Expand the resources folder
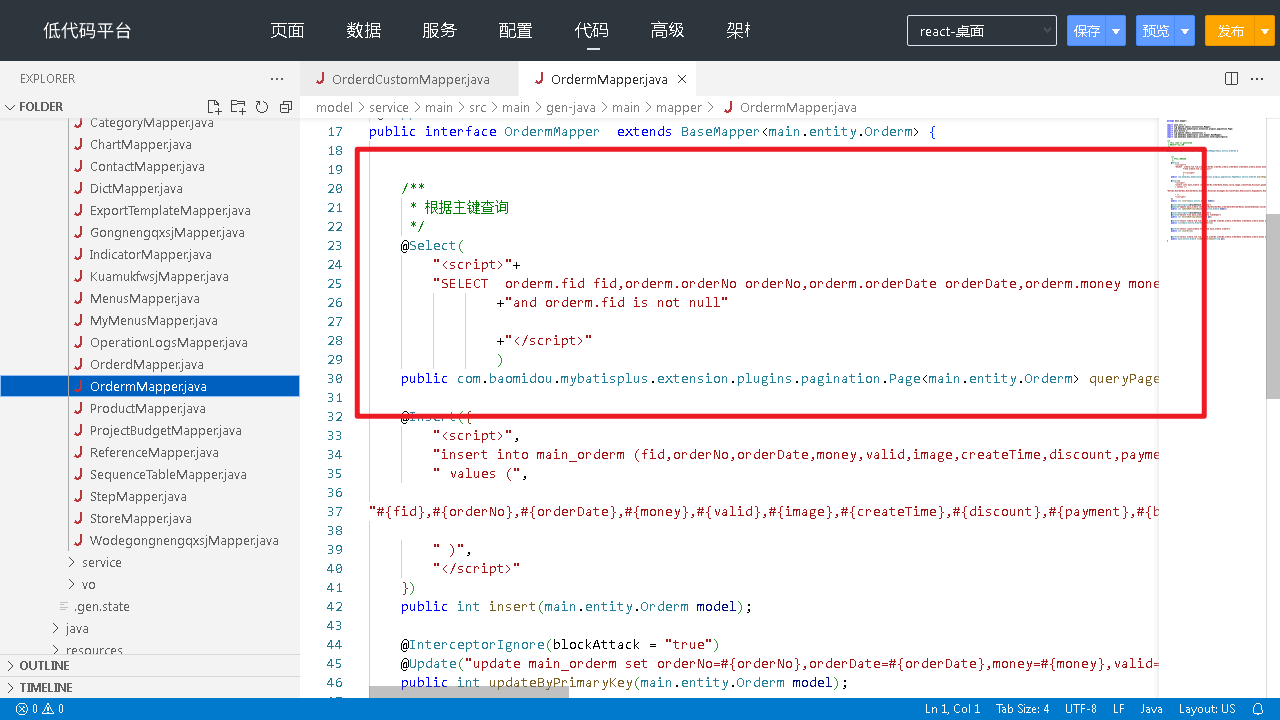 click(94, 650)
